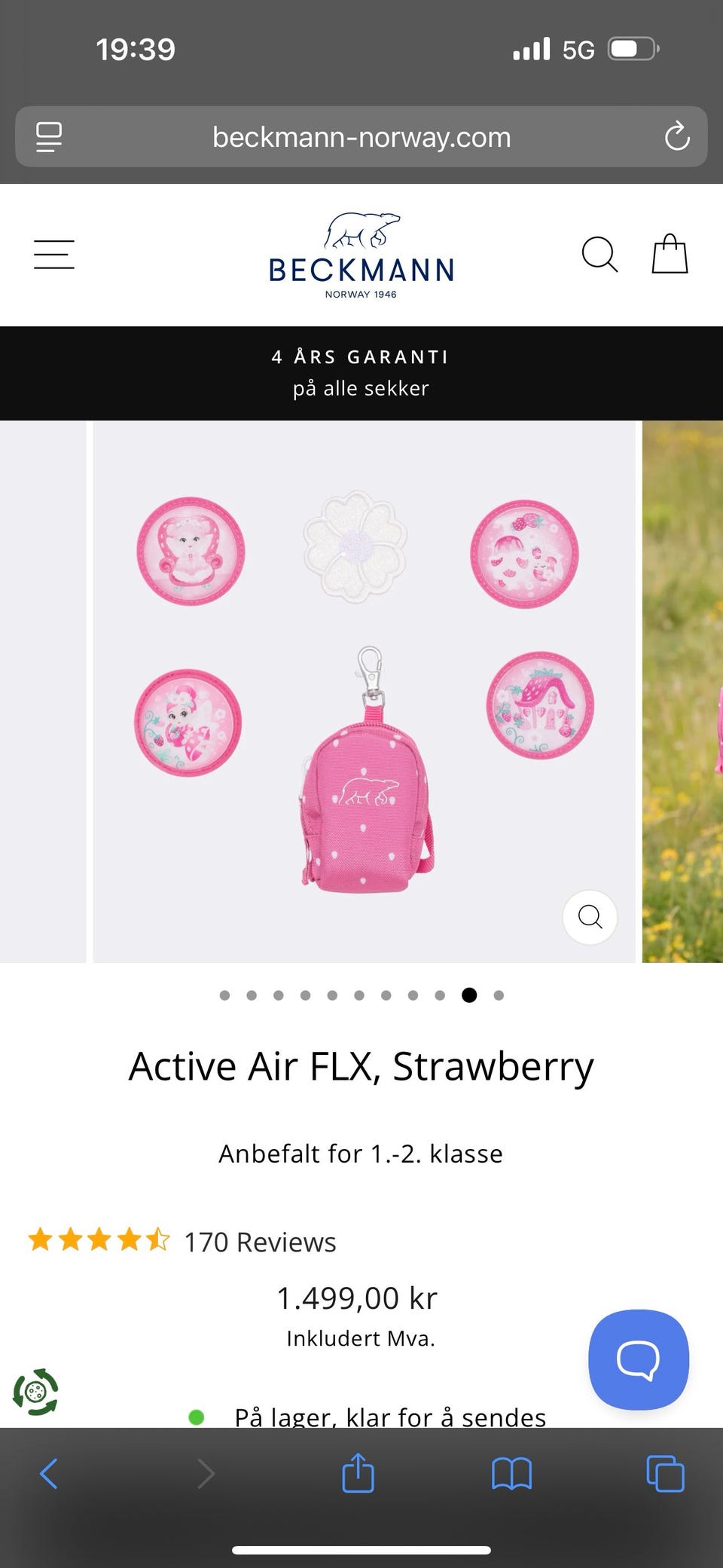Show open Safari tabs

tap(665, 1473)
